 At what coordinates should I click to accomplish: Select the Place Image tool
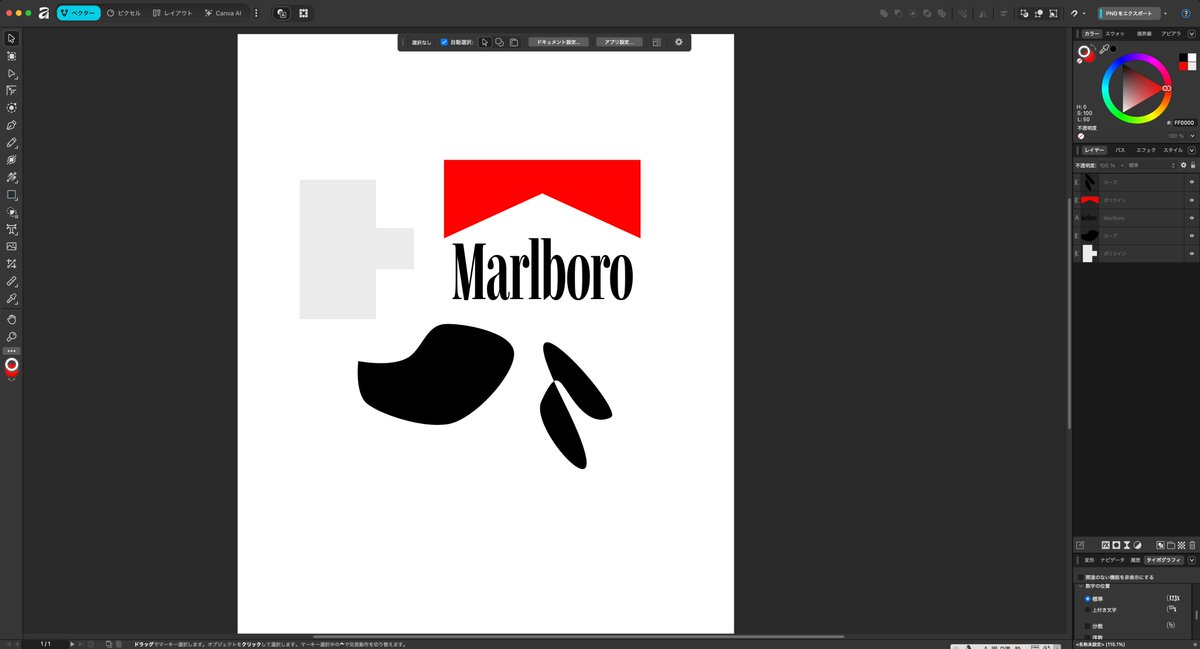[x=11, y=246]
